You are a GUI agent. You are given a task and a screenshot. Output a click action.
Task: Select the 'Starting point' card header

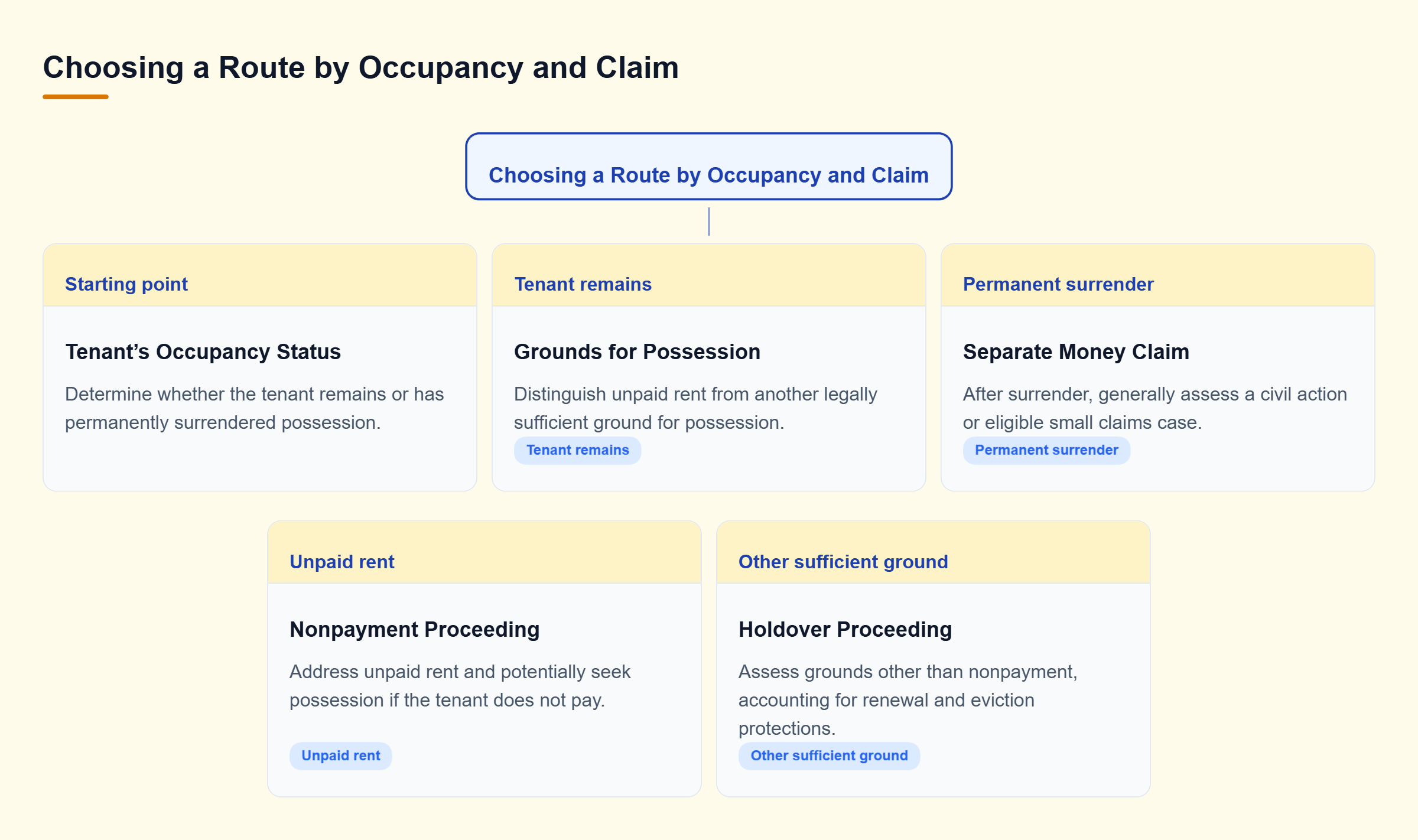click(260, 275)
